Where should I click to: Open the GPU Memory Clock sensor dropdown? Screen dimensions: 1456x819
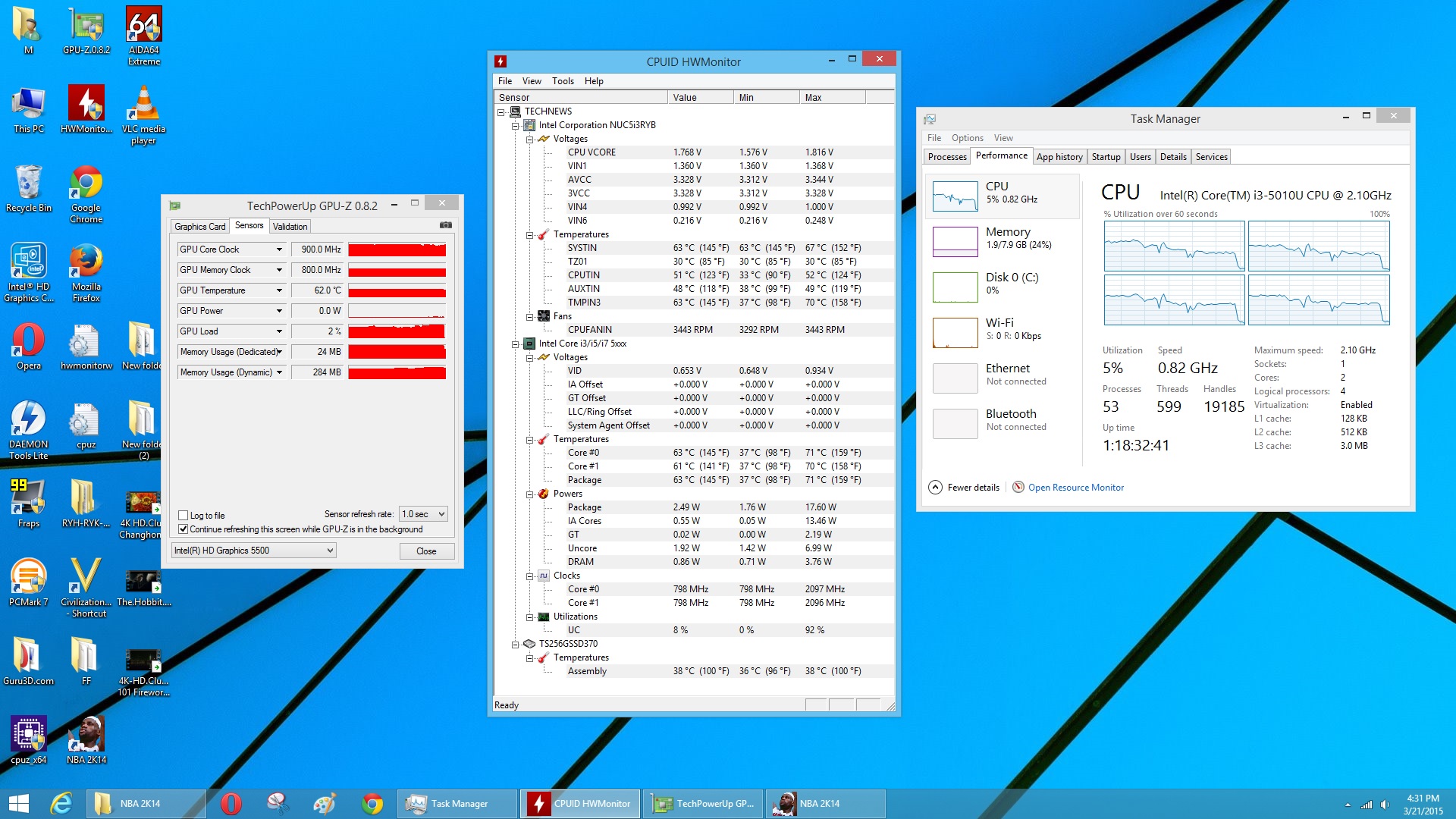pyautogui.click(x=279, y=270)
